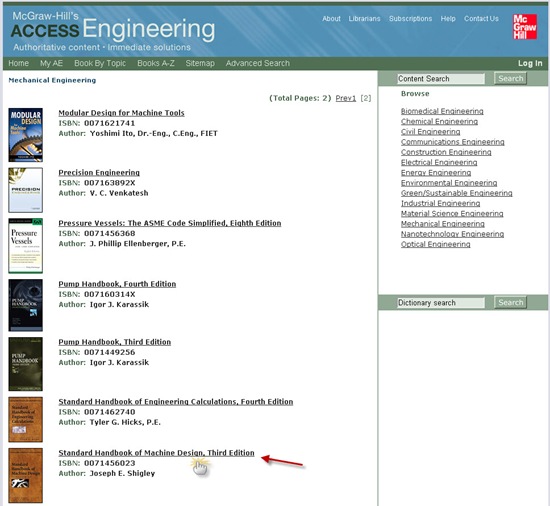Screen dimensions: 550x506
Task: Click the McGraw-Hill red logo
Action: point(524,27)
